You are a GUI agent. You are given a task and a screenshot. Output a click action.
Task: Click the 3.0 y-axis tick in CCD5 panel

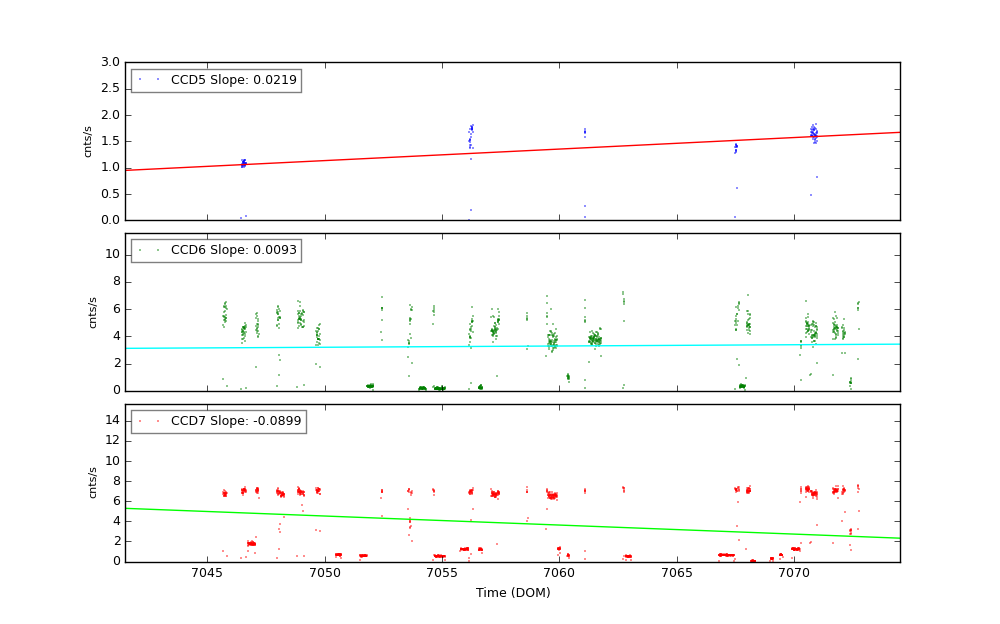(111, 62)
